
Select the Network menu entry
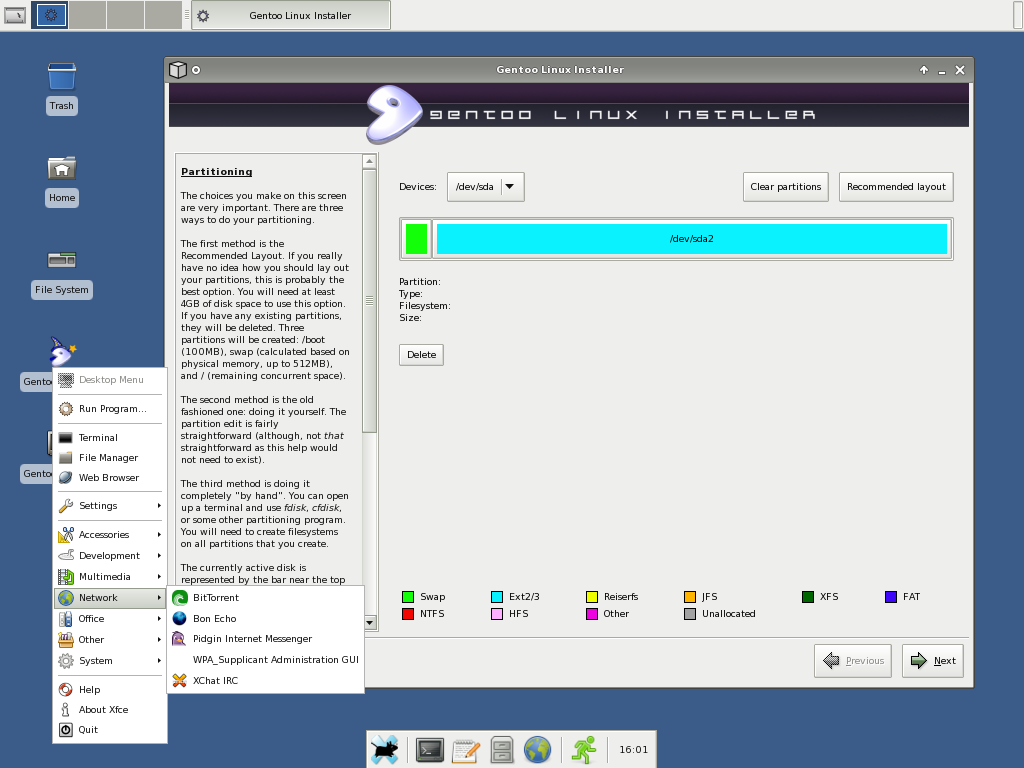(x=109, y=598)
